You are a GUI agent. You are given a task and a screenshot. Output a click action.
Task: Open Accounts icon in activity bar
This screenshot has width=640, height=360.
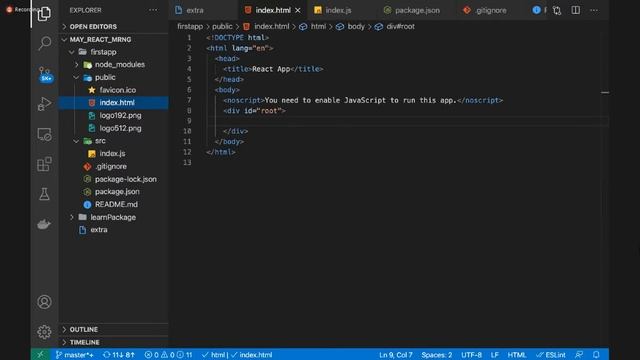point(44,302)
